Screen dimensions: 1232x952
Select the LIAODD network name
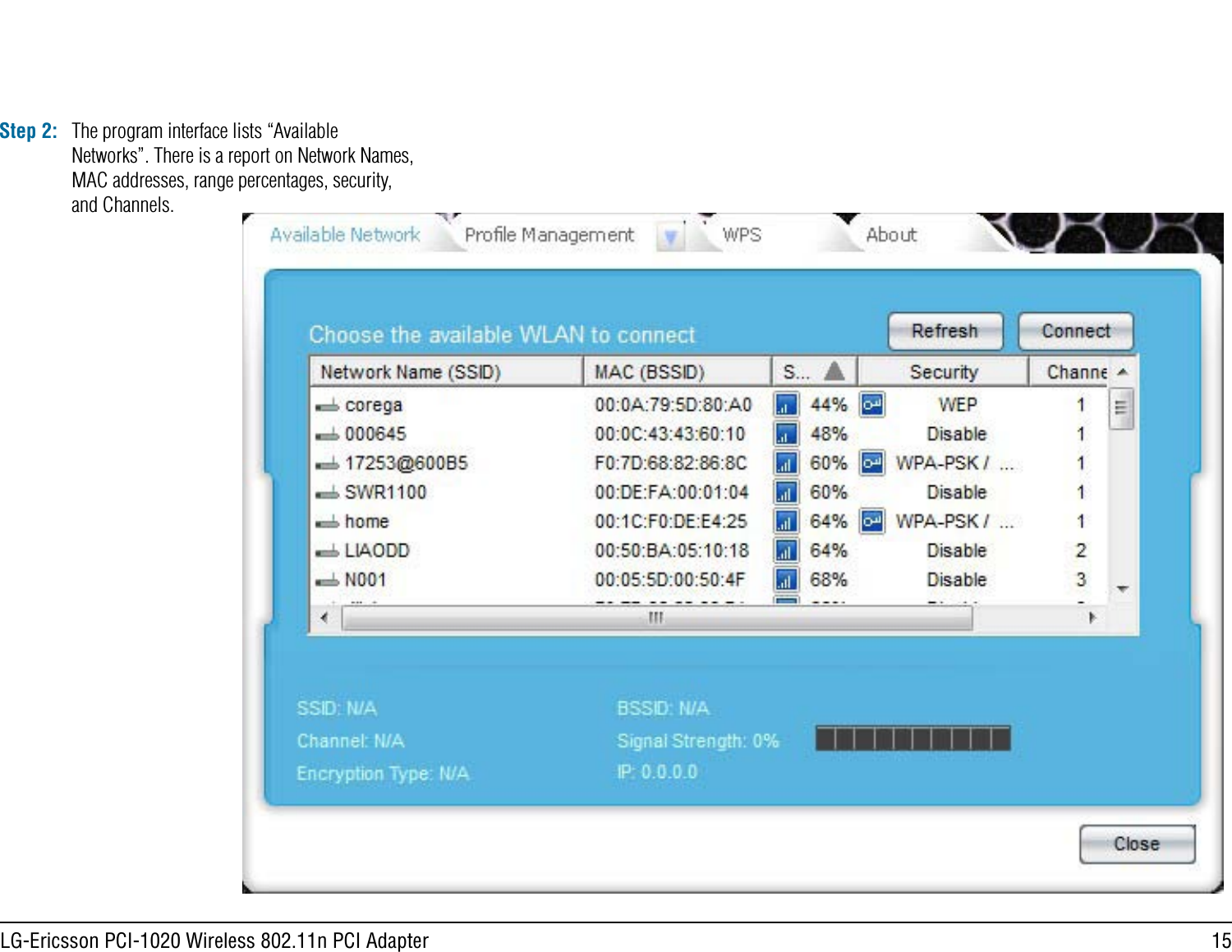tap(377, 550)
